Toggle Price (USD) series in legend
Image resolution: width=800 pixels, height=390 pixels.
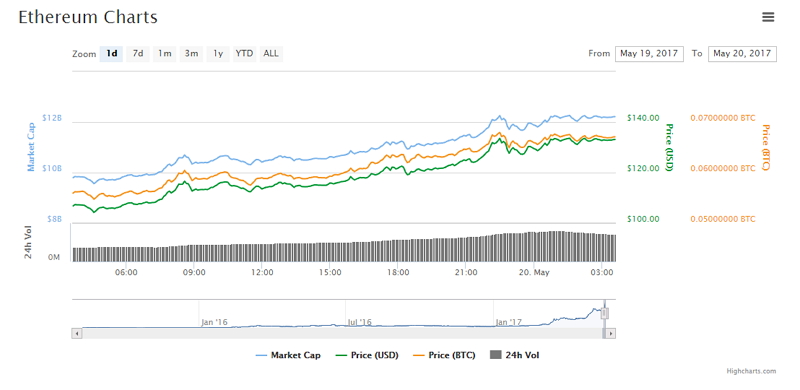(367, 355)
